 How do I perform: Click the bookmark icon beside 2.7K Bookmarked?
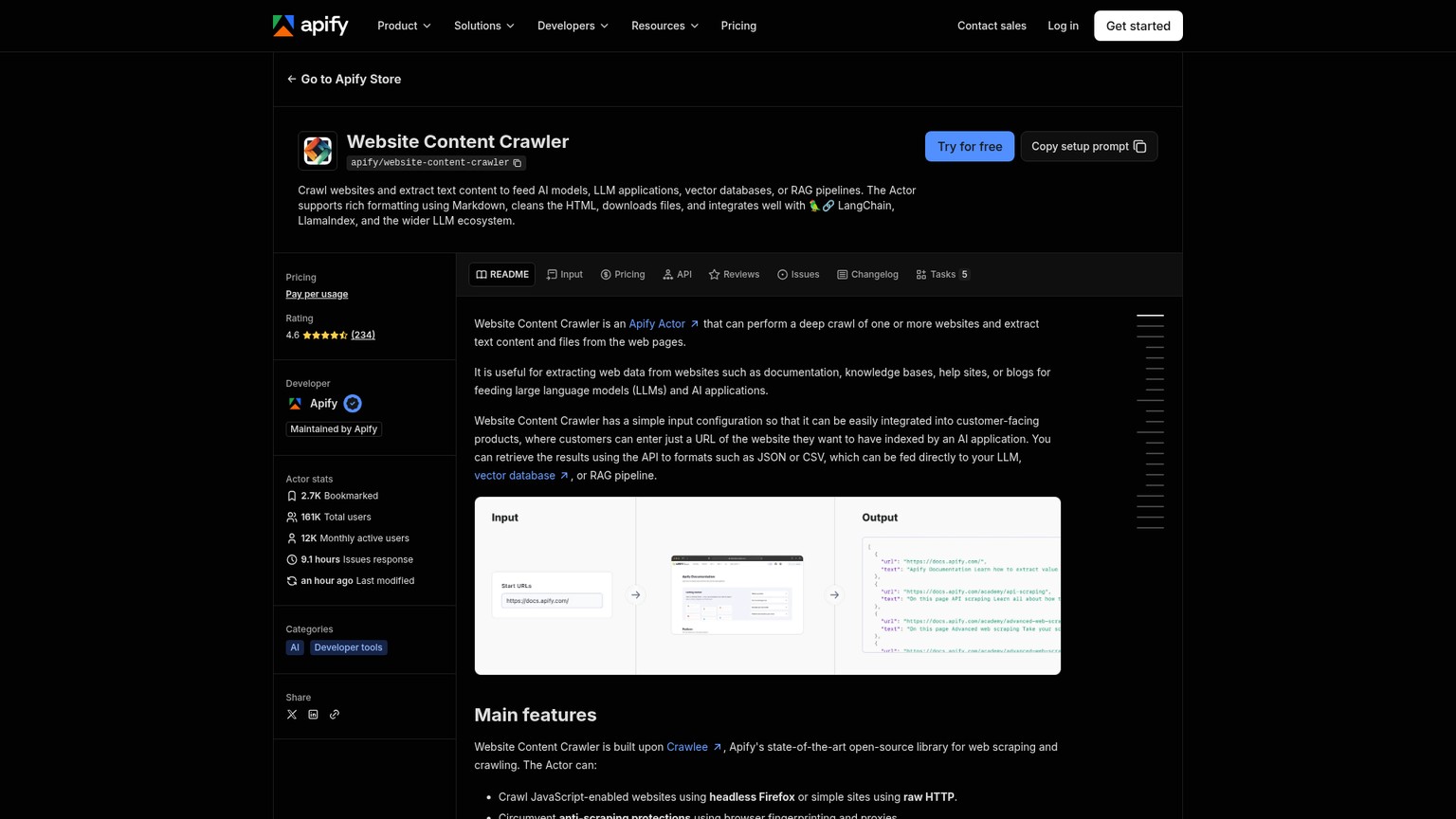292,496
